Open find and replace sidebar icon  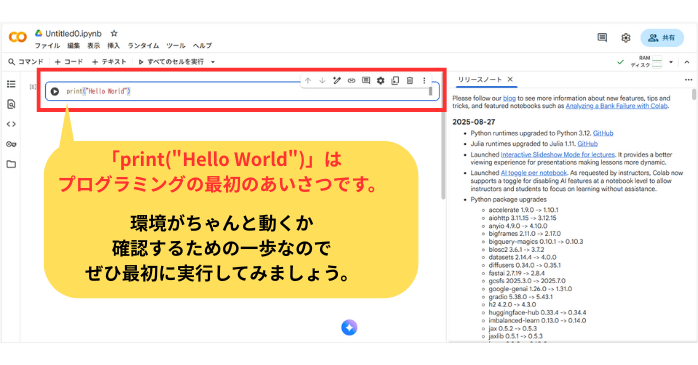pos(12,104)
